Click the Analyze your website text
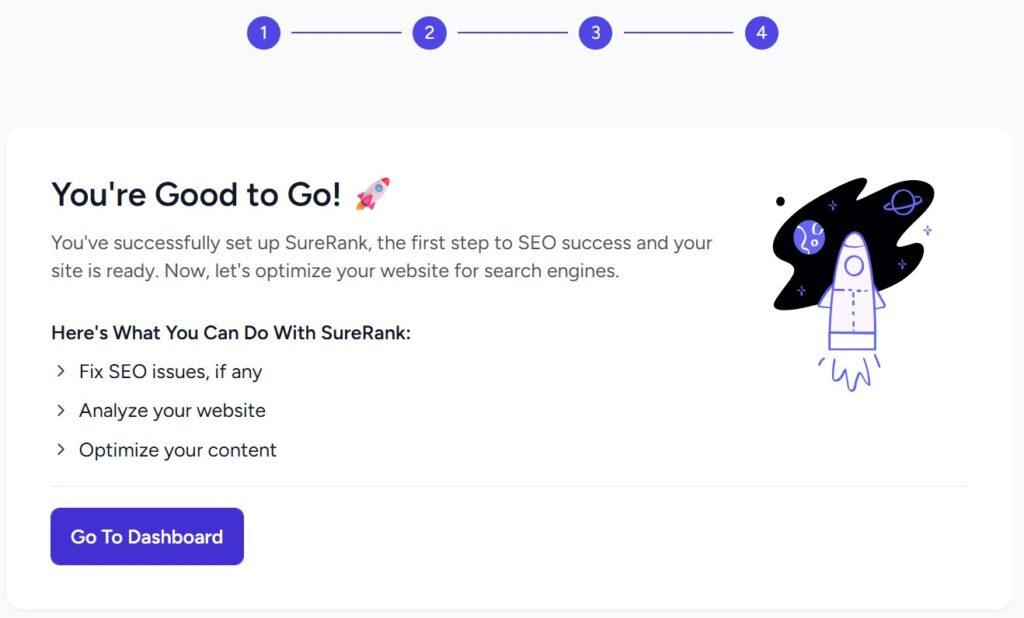This screenshot has width=1024, height=618. (172, 411)
